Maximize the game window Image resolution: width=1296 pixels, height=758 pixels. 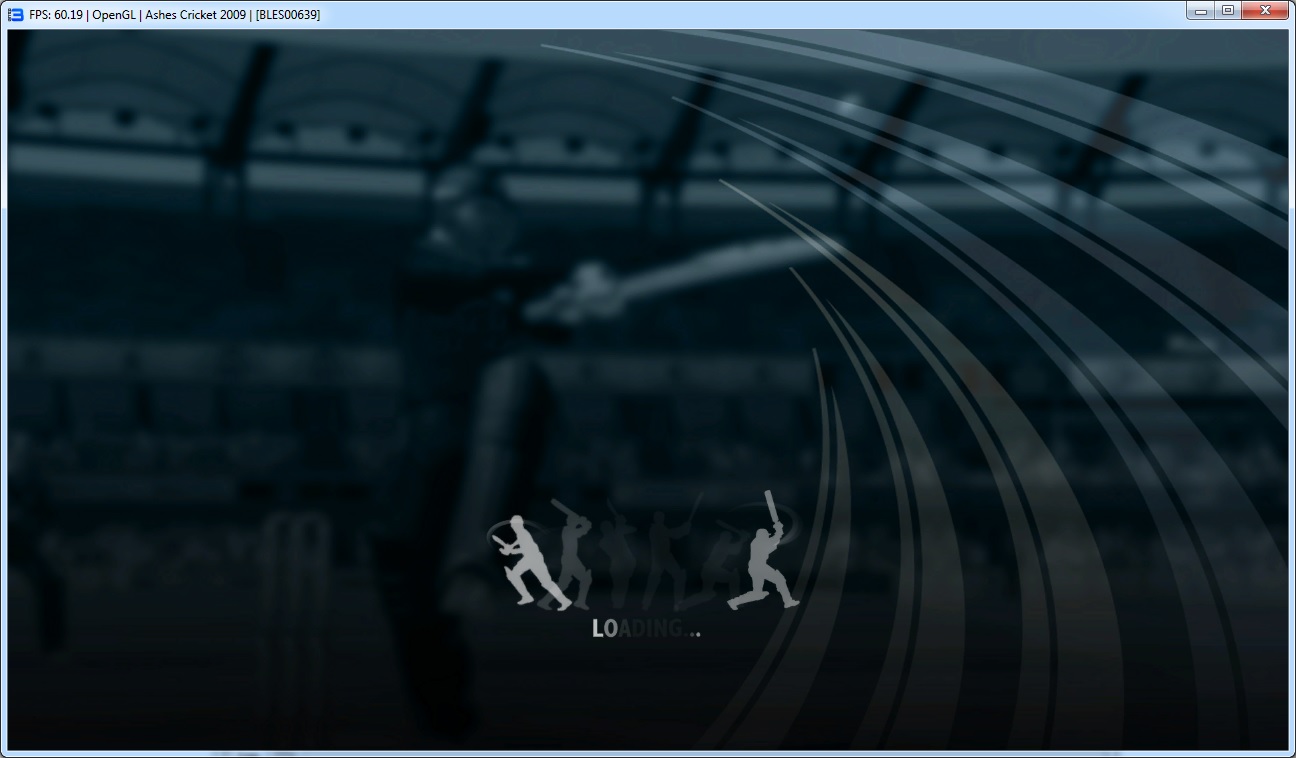tap(1228, 11)
